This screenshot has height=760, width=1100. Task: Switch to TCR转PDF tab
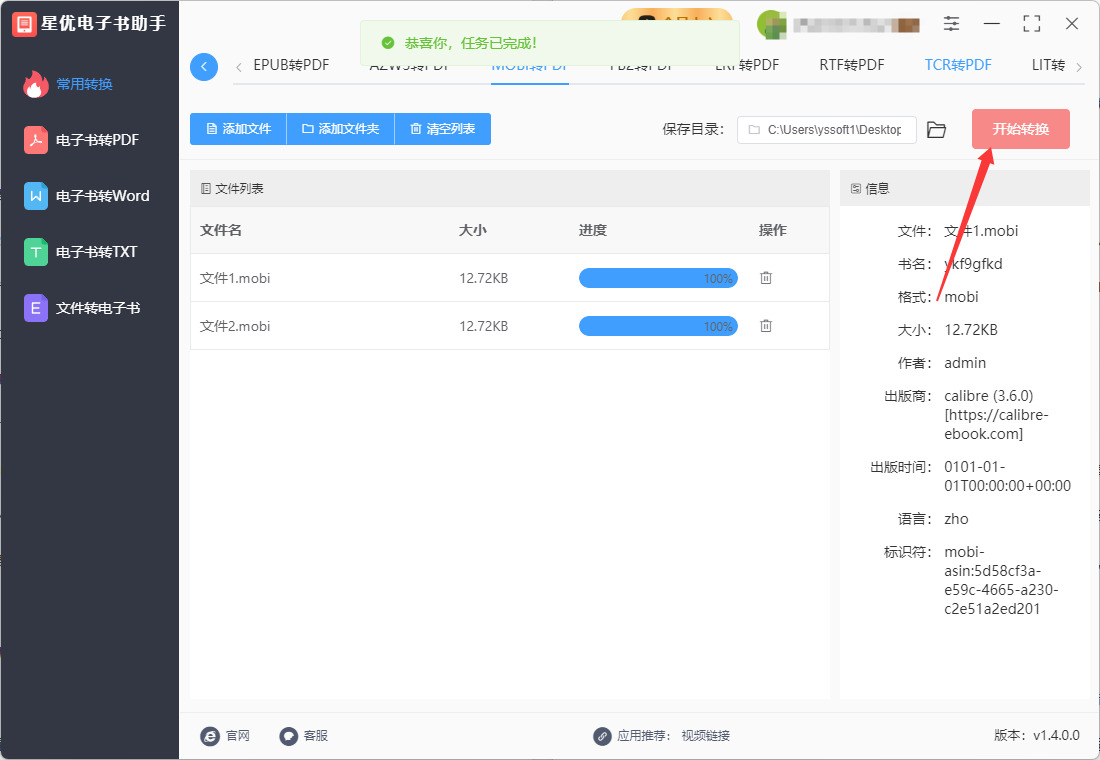pos(958,65)
